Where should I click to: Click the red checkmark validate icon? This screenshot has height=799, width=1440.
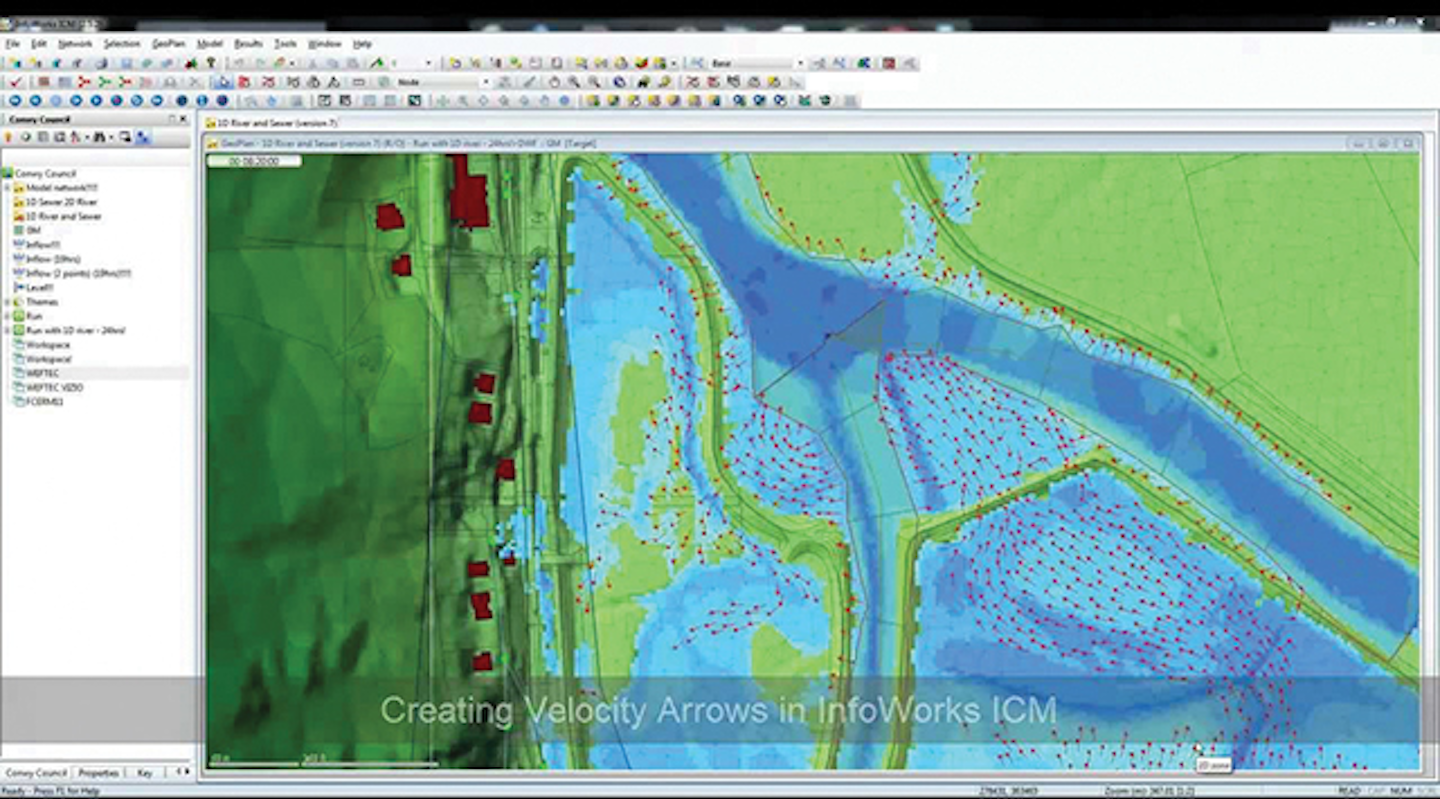(x=14, y=82)
